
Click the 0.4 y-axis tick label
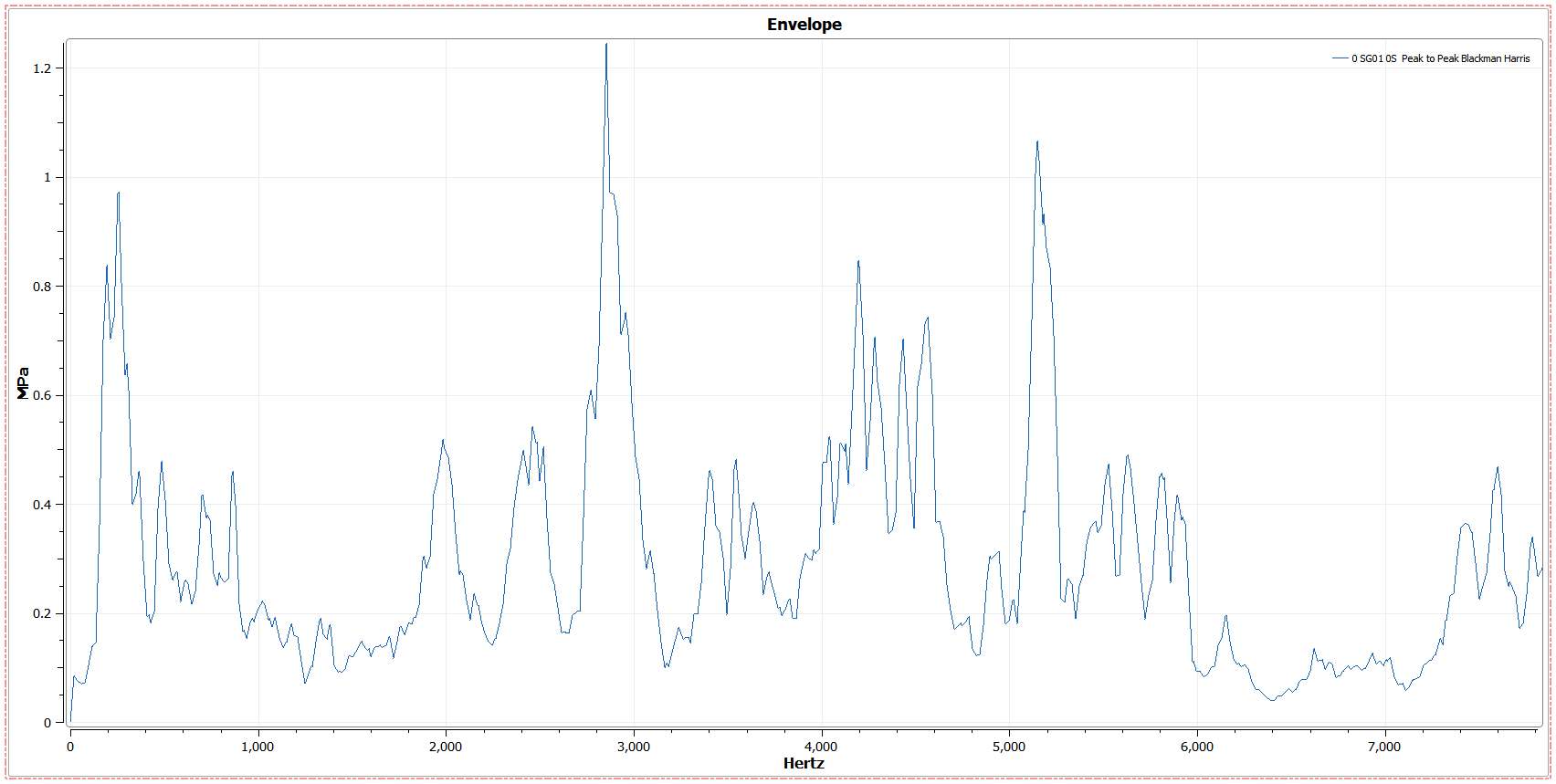pos(42,505)
